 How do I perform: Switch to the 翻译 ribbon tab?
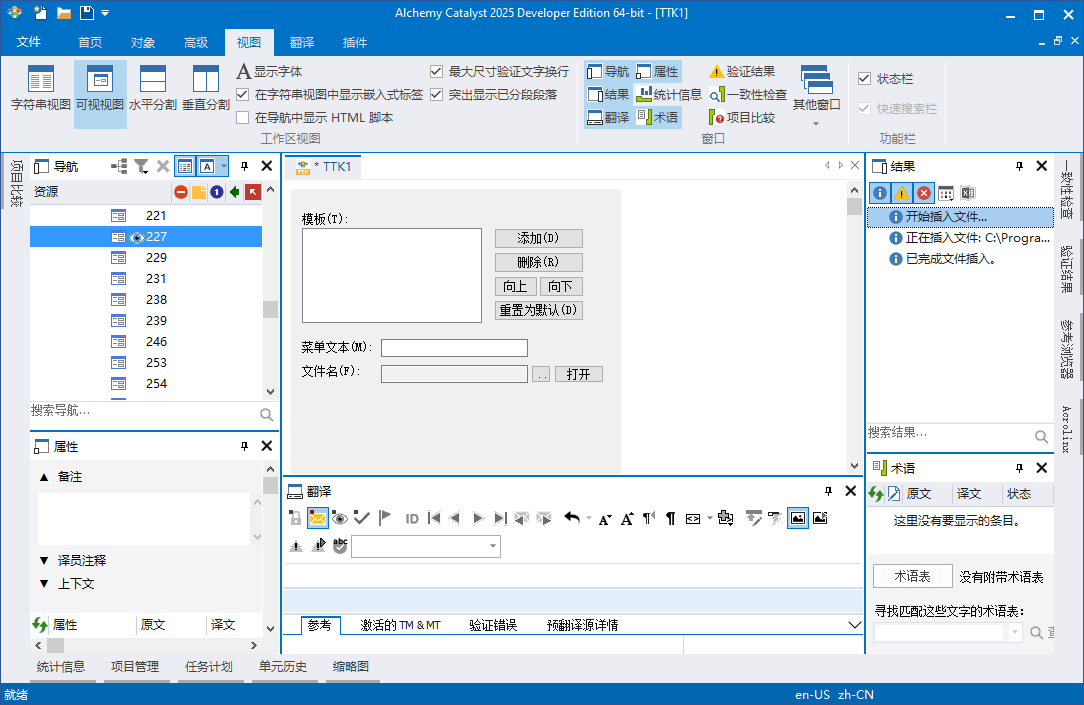tap(302, 42)
